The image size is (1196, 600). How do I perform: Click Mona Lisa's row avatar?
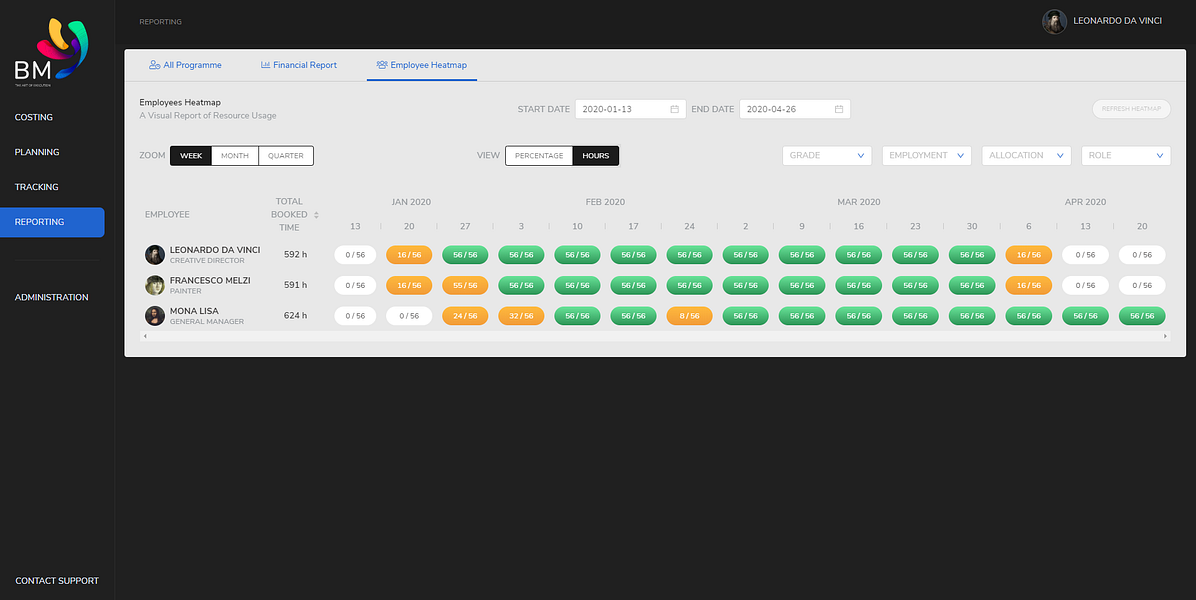[x=155, y=316]
